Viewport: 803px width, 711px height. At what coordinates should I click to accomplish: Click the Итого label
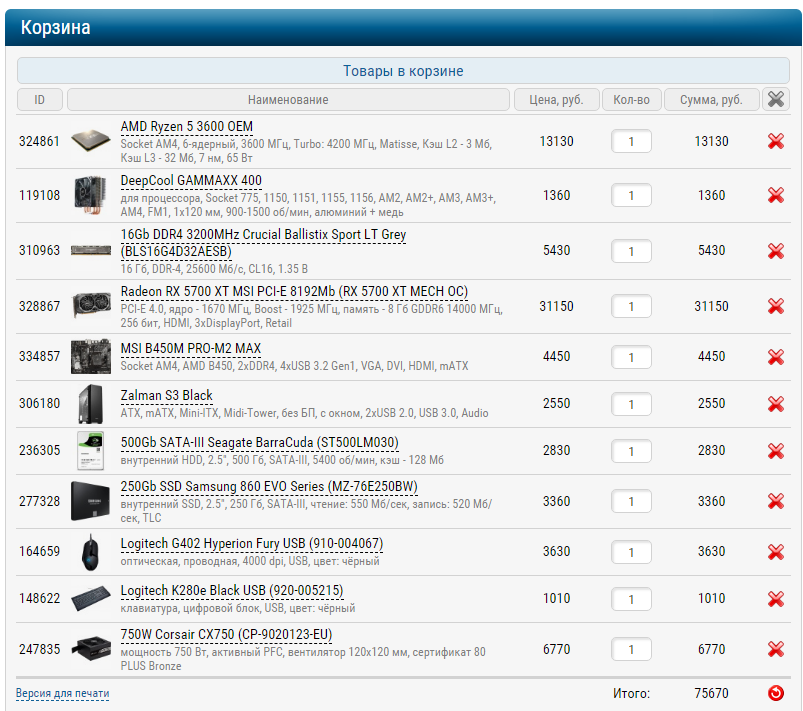coord(631,694)
